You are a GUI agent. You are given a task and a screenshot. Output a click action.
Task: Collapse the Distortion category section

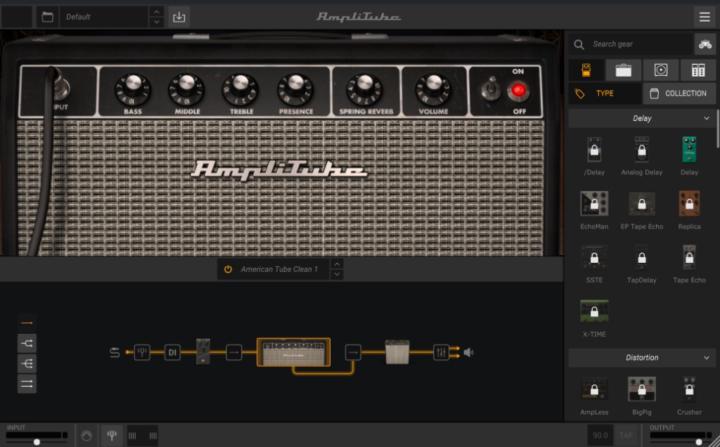706,357
